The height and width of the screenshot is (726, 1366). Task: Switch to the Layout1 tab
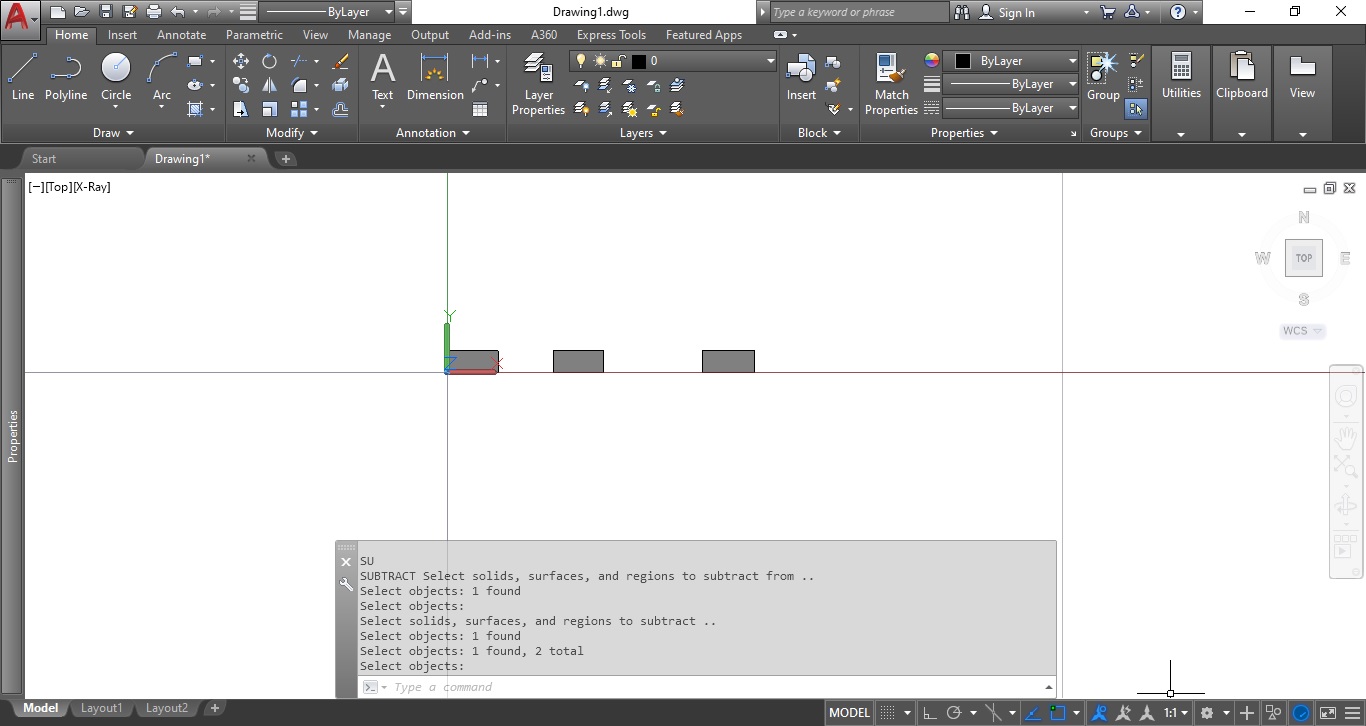(x=101, y=708)
